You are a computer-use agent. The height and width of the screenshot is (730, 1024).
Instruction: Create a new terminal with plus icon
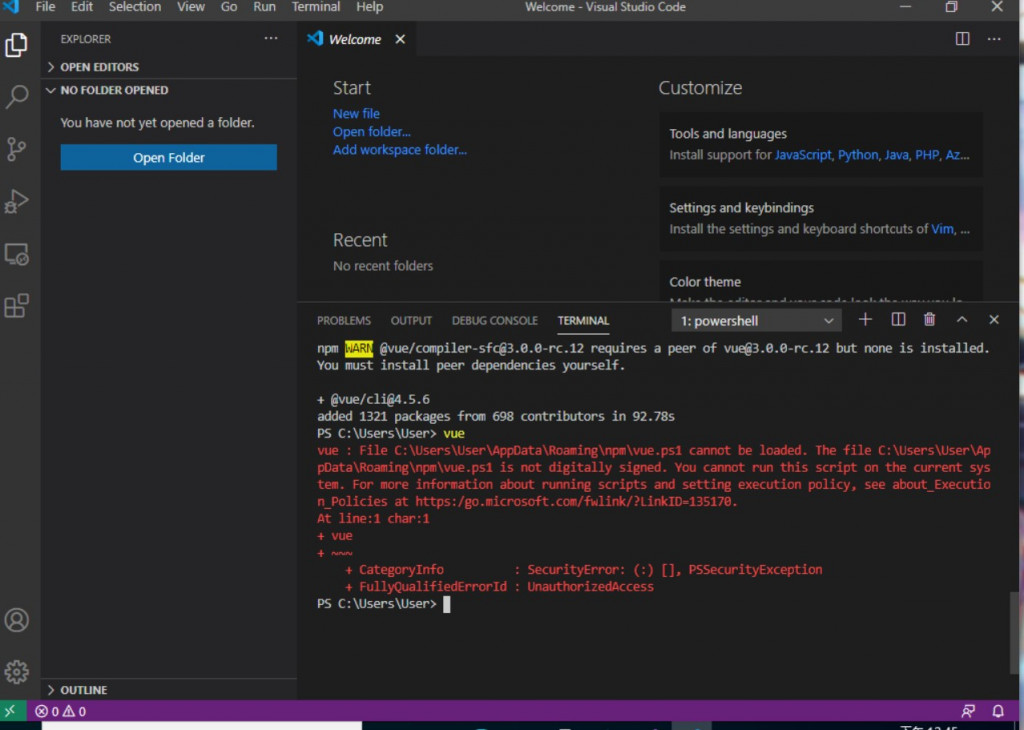pos(865,319)
